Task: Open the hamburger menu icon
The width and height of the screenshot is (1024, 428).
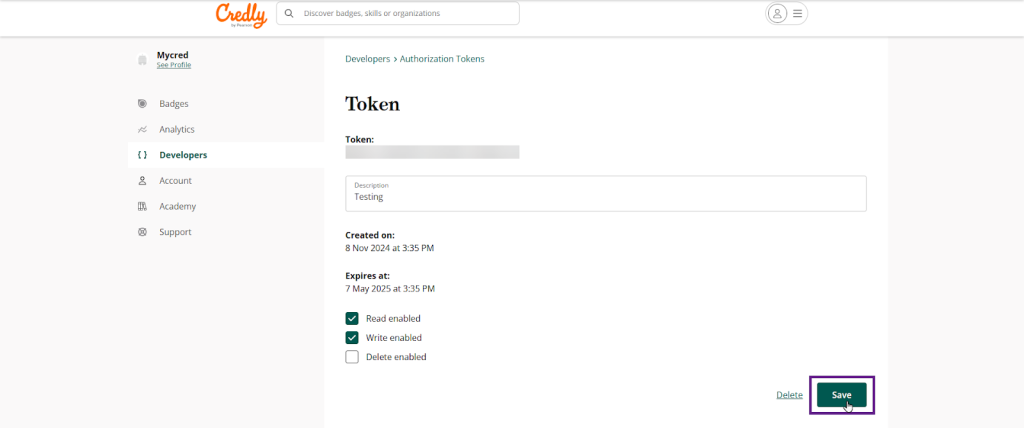Action: (797, 14)
